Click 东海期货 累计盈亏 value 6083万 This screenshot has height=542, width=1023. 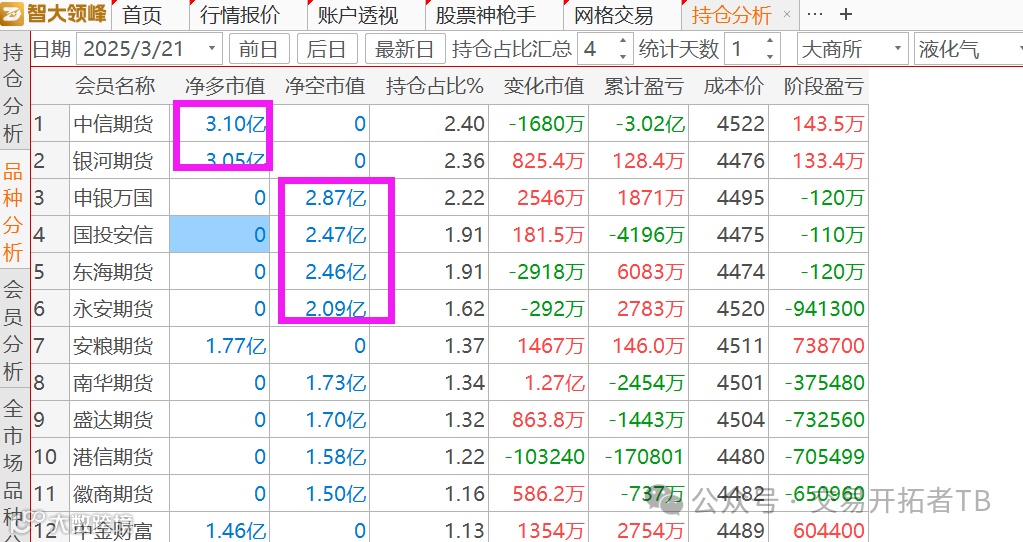(x=651, y=271)
